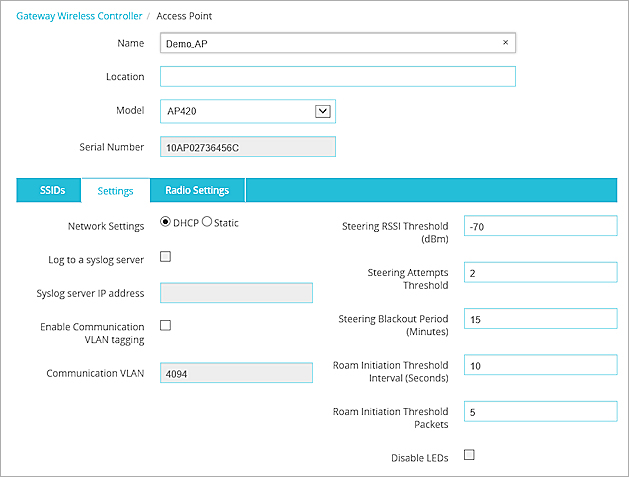Click the Syslog server IP address field

coord(236,293)
